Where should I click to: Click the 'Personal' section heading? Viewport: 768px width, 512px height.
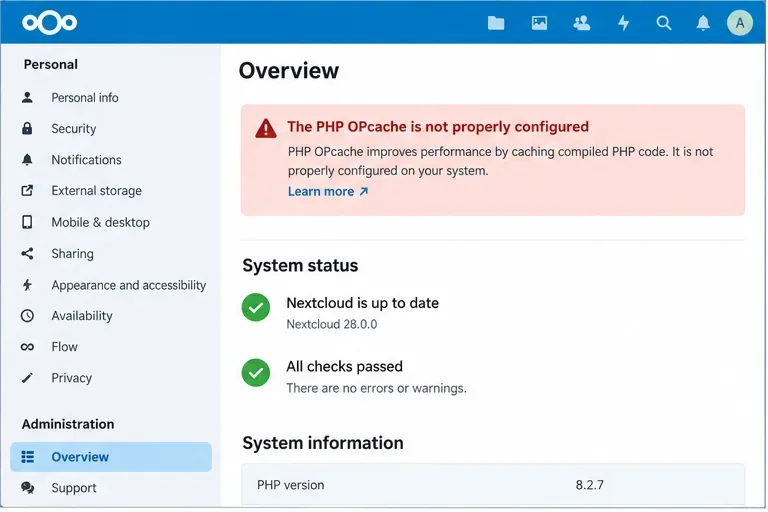click(50, 64)
